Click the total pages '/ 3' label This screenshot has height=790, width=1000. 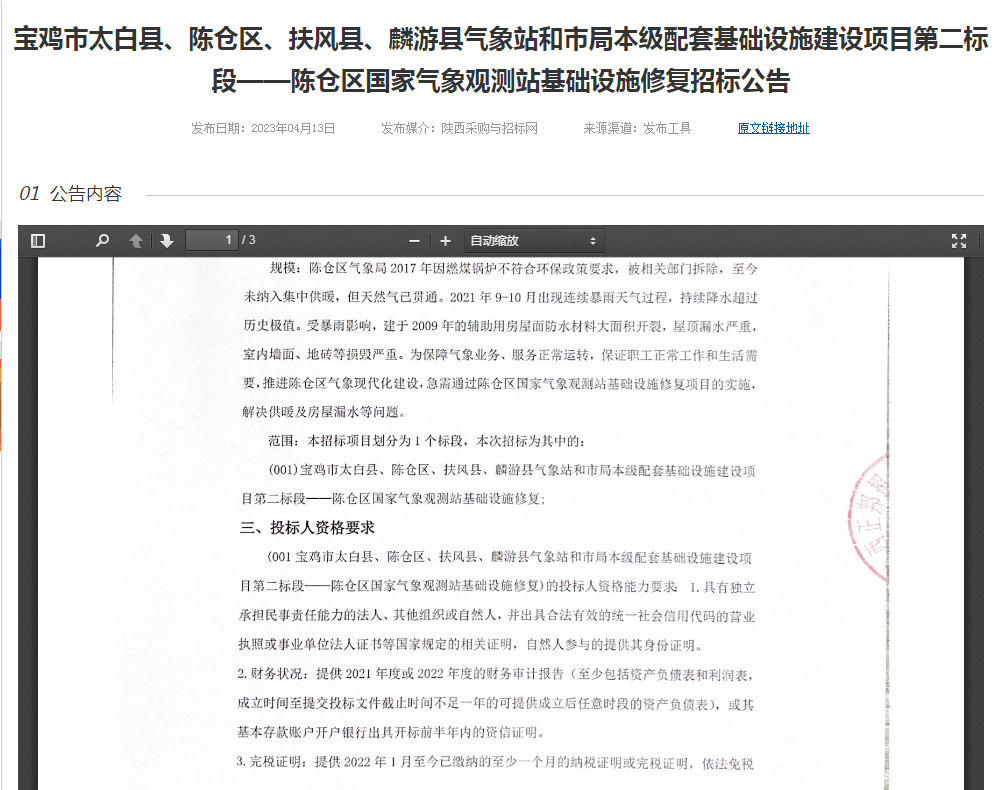click(249, 240)
